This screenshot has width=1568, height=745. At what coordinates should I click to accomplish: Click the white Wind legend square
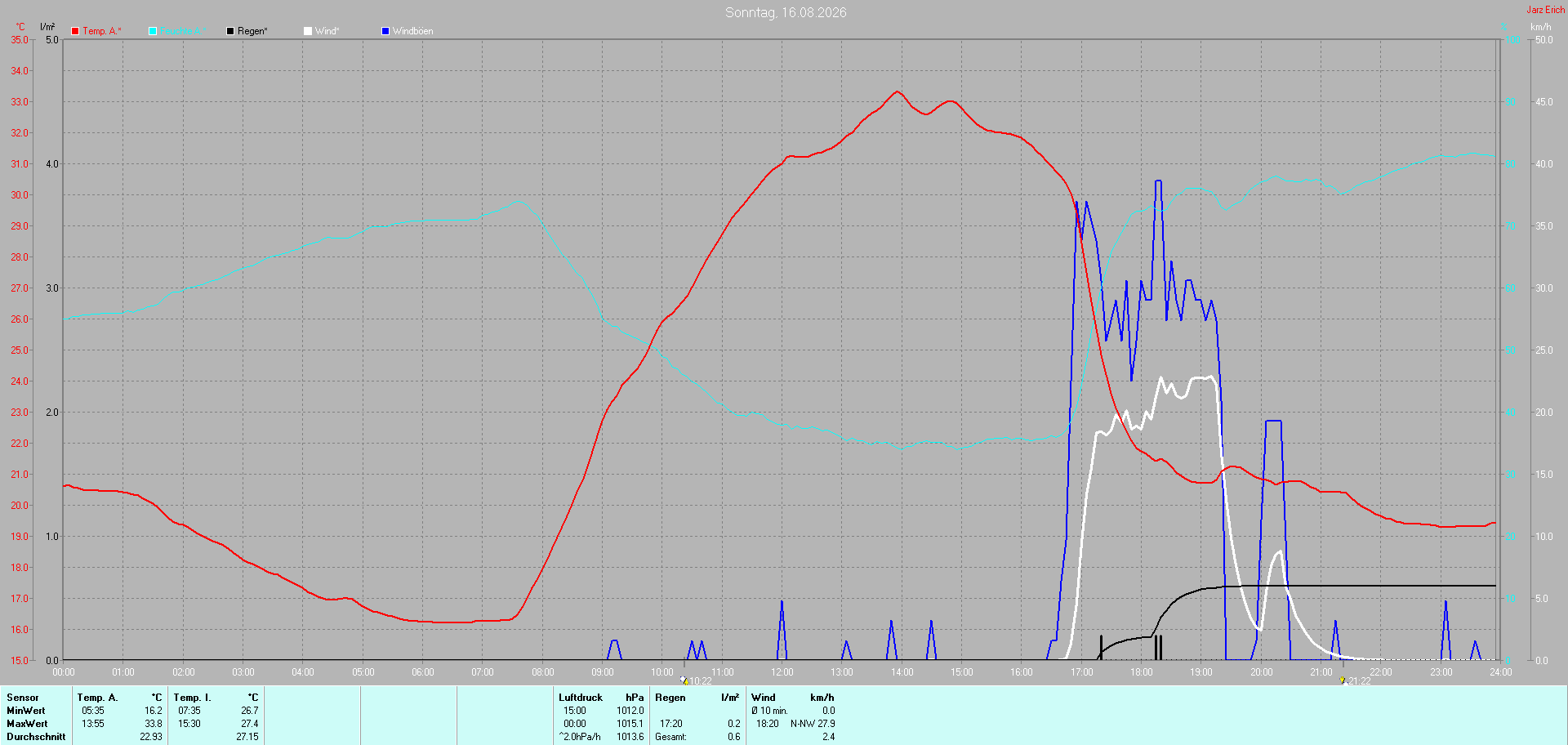point(308,31)
